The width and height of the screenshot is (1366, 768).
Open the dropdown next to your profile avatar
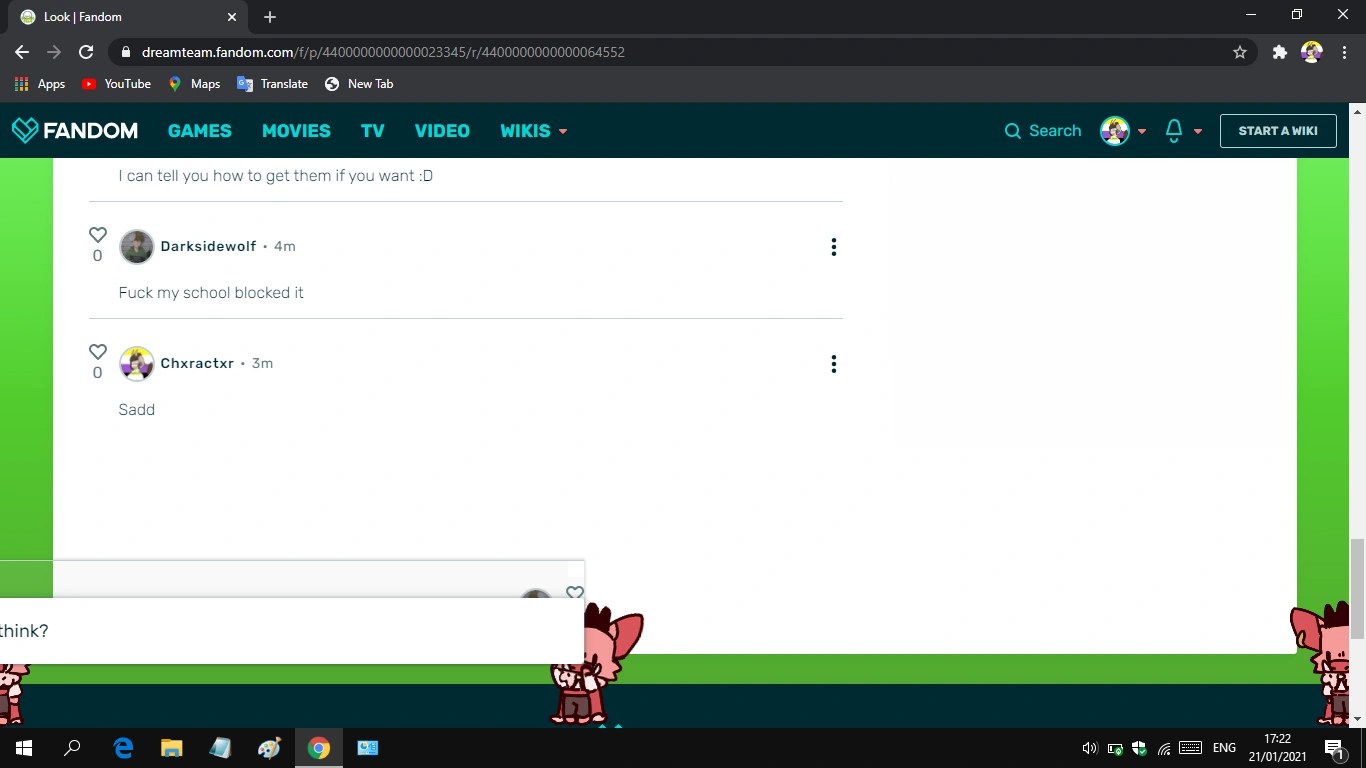[x=1141, y=130]
